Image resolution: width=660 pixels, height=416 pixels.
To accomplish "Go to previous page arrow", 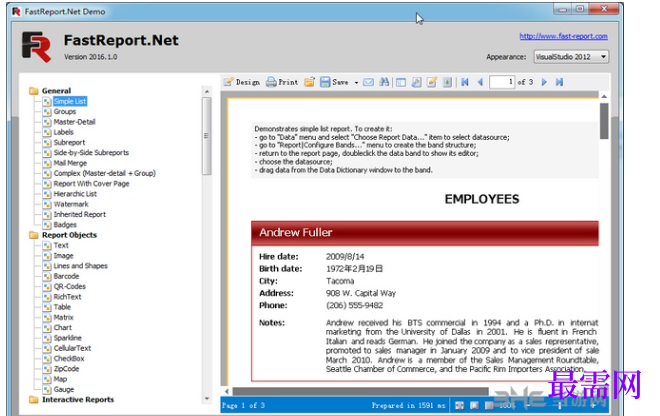I will click(480, 82).
